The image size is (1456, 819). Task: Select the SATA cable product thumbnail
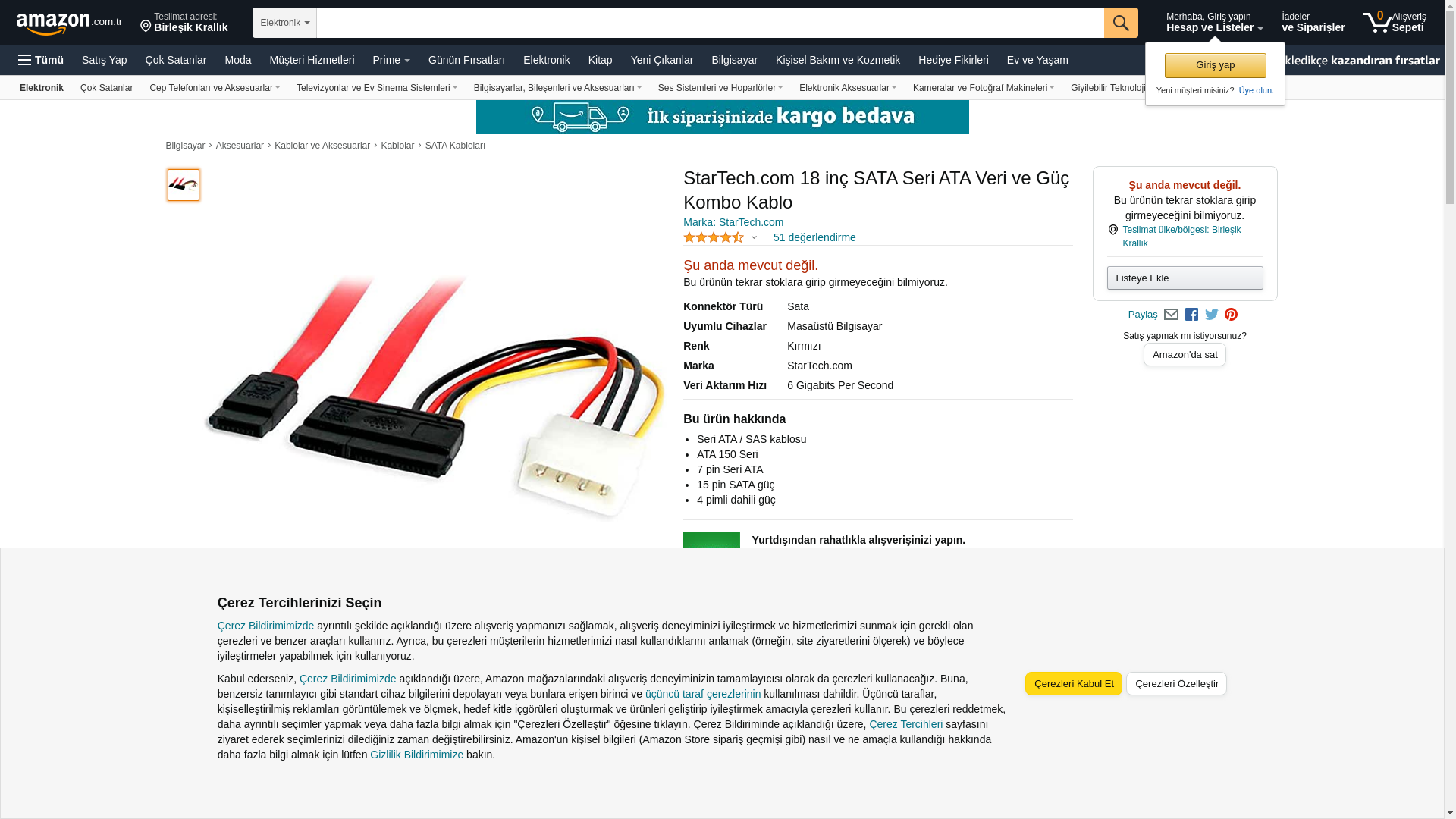pos(184,185)
